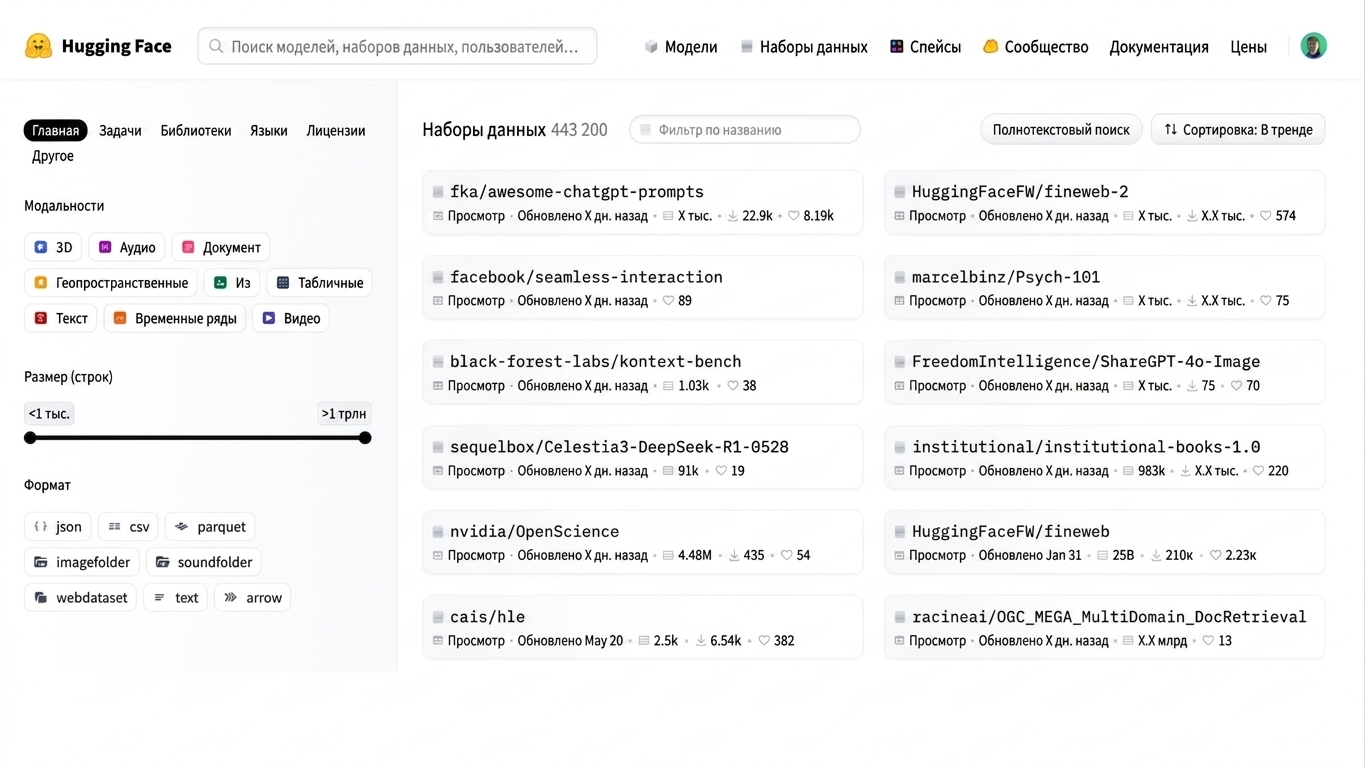Click the left handle of size slider
The image size is (1365, 768).
[30, 437]
